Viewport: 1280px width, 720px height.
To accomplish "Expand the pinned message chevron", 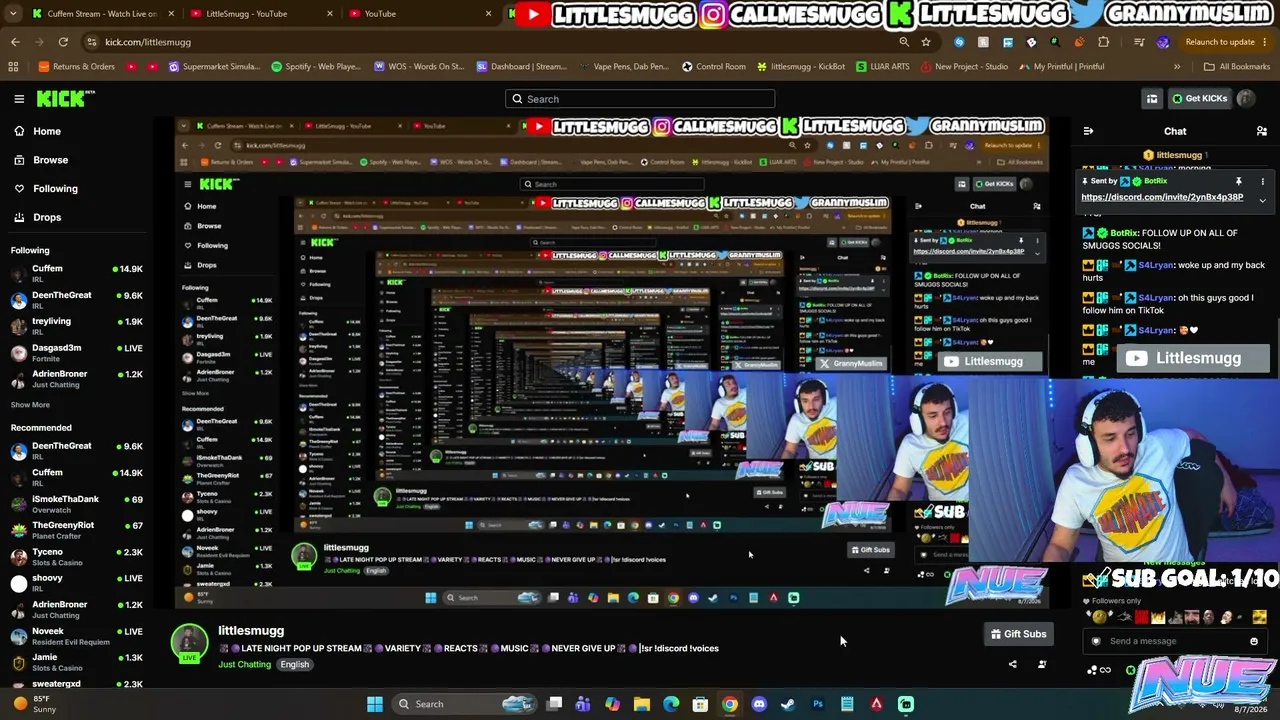I will coord(1262,200).
